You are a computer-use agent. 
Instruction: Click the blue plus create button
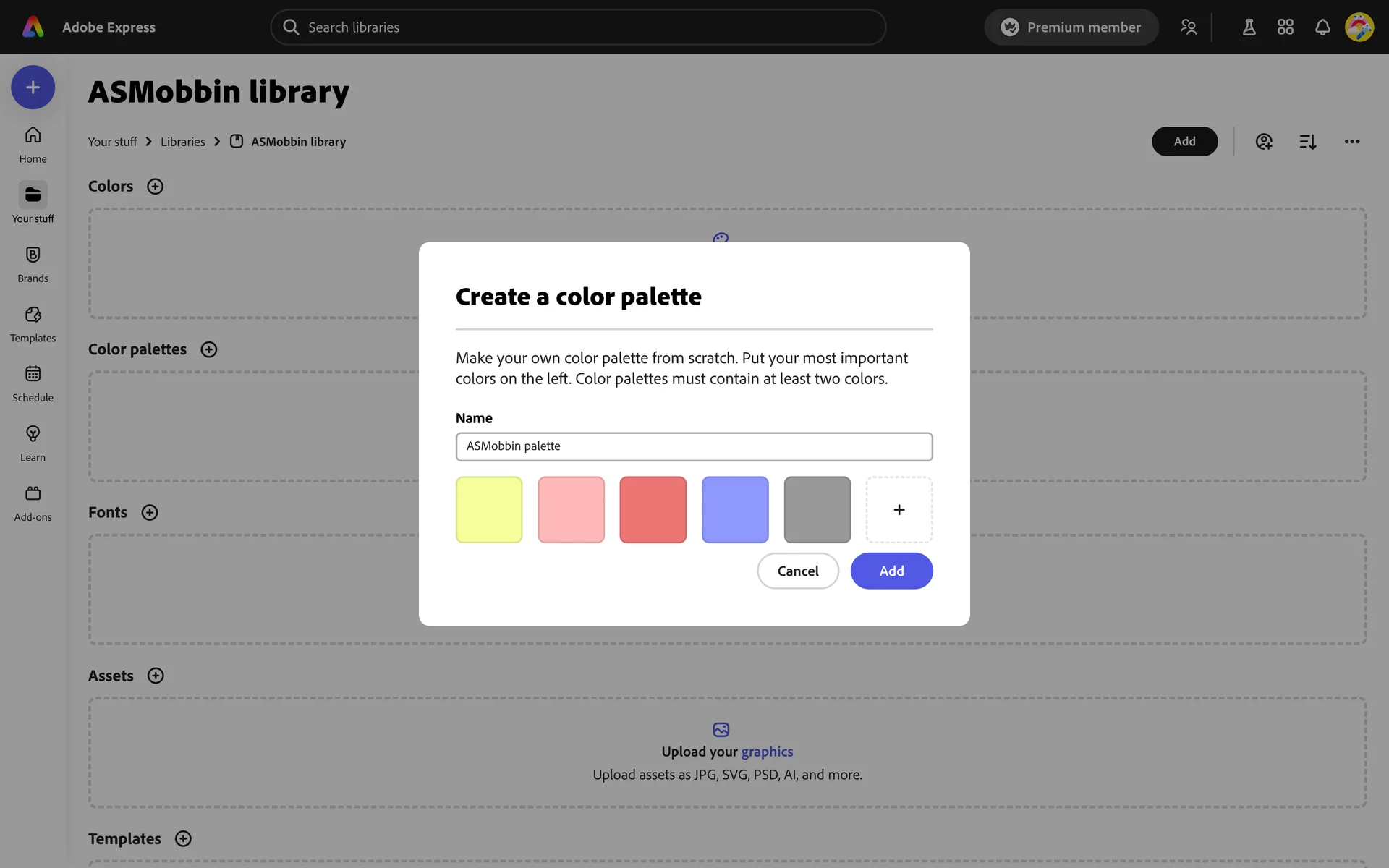33,88
